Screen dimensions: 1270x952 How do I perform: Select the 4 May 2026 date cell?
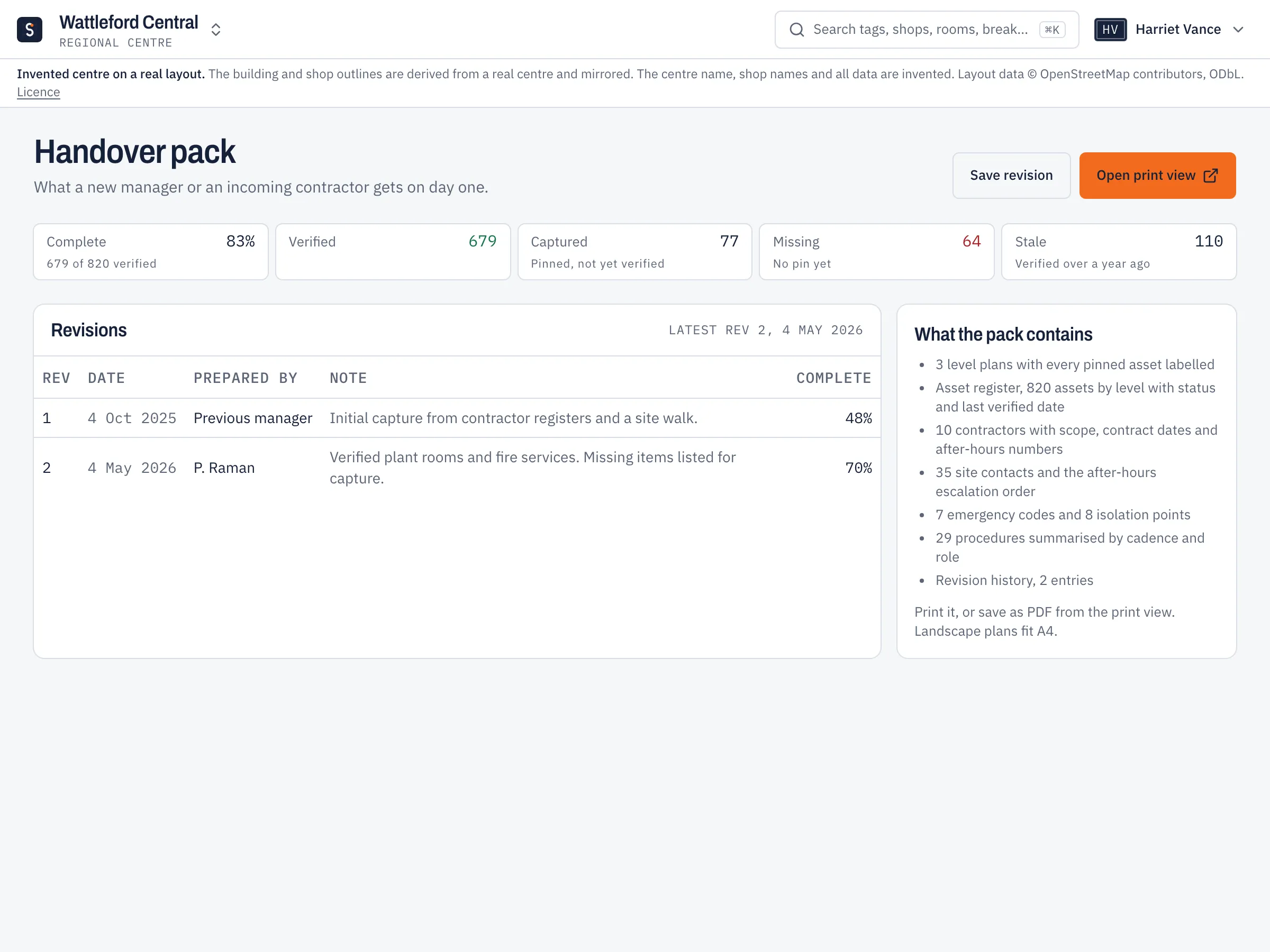coord(132,468)
